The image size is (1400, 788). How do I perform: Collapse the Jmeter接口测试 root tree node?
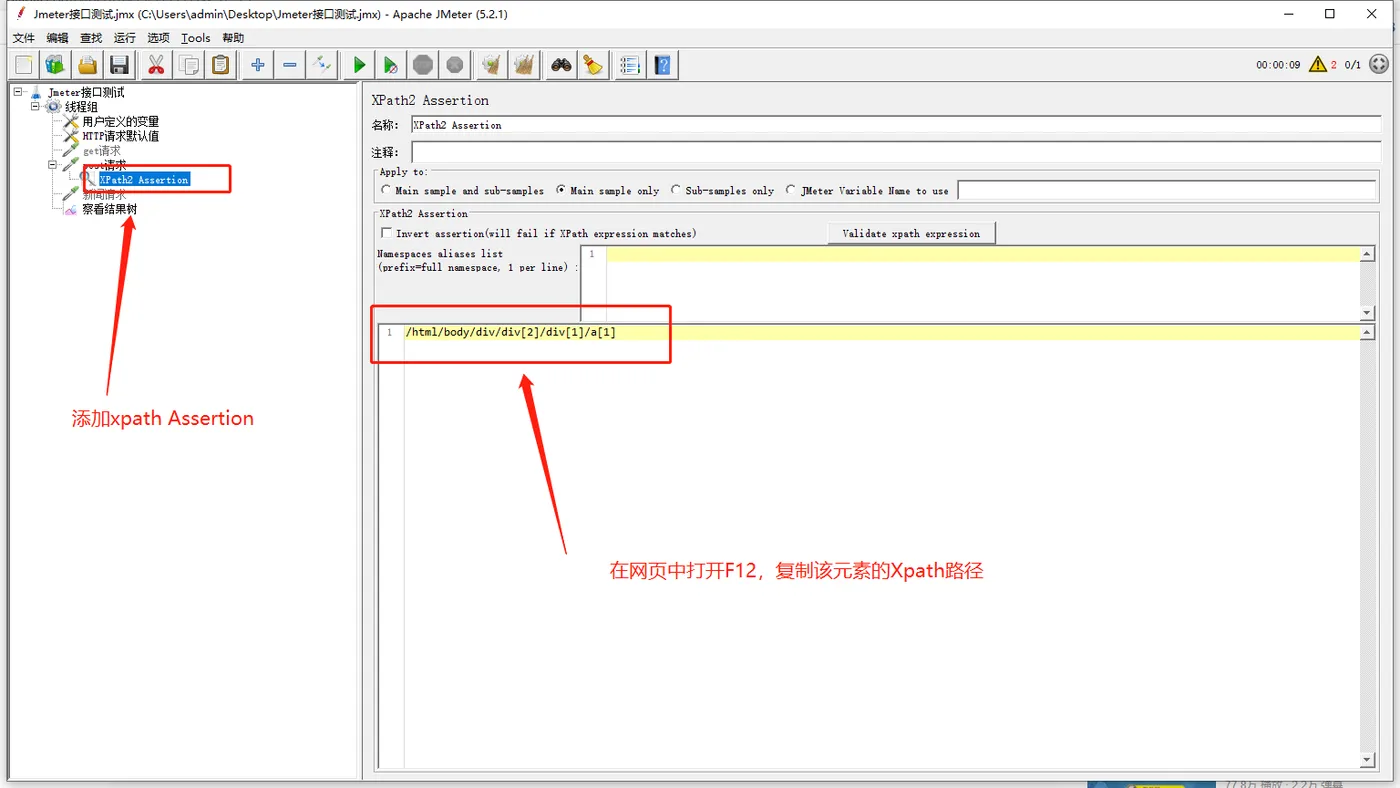pyautogui.click(x=18, y=92)
